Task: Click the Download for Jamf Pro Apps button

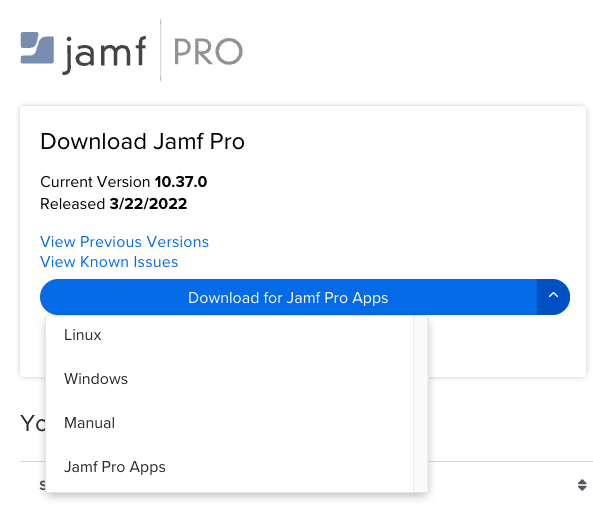Action: tap(288, 297)
